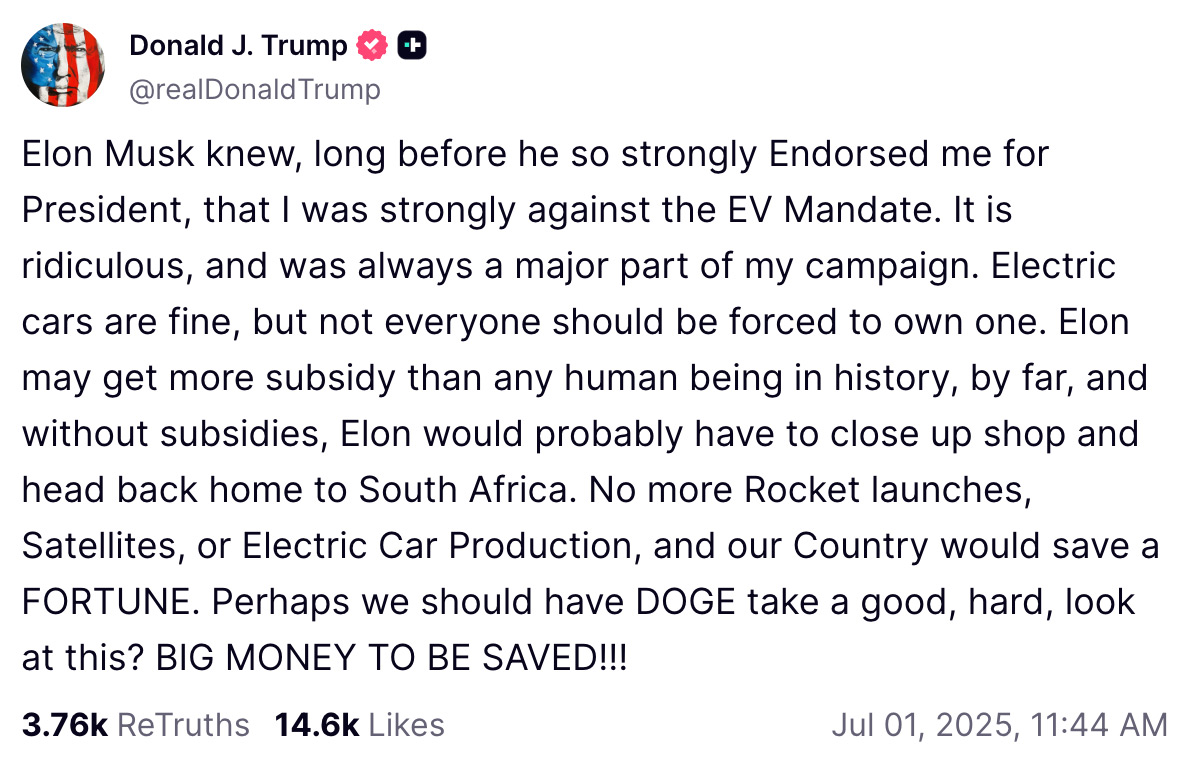Click the red verified checkmark badge
The height and width of the screenshot is (766, 1194).
[x=373, y=45]
